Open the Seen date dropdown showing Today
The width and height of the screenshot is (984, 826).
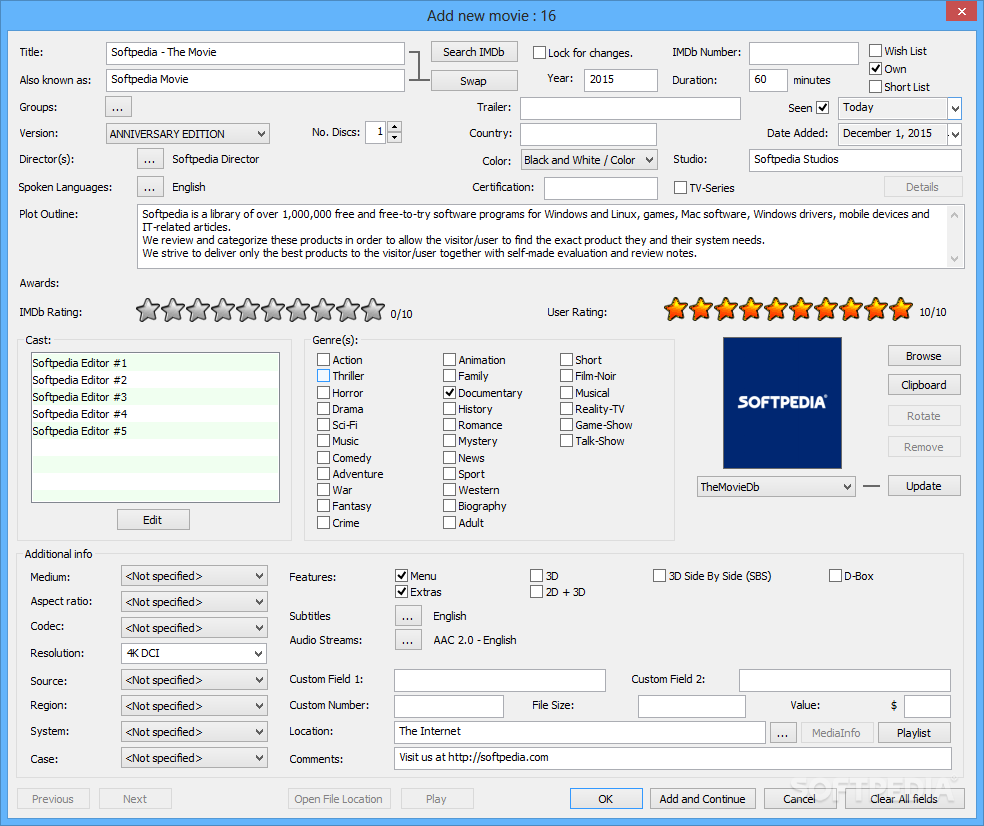[x=955, y=109]
